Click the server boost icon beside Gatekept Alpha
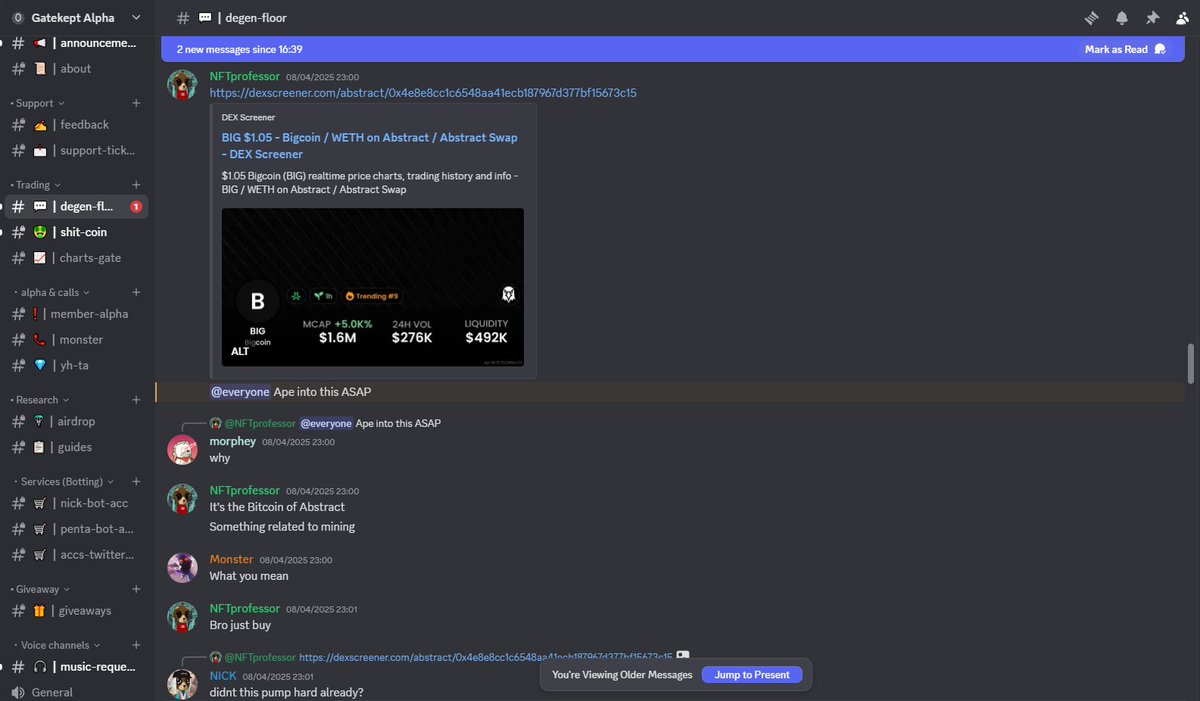 click(18, 18)
